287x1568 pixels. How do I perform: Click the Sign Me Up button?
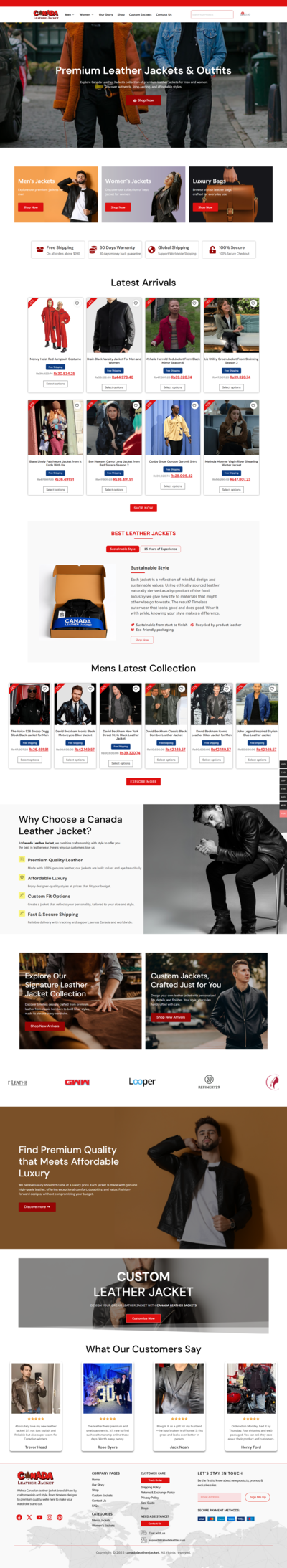(258, 1497)
